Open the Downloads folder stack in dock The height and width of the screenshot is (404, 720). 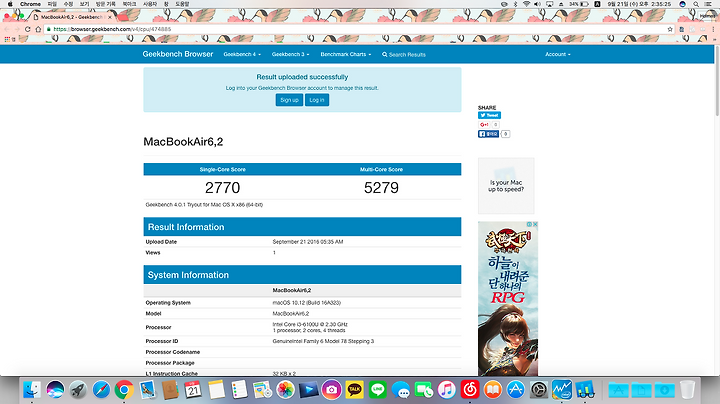[664, 390]
